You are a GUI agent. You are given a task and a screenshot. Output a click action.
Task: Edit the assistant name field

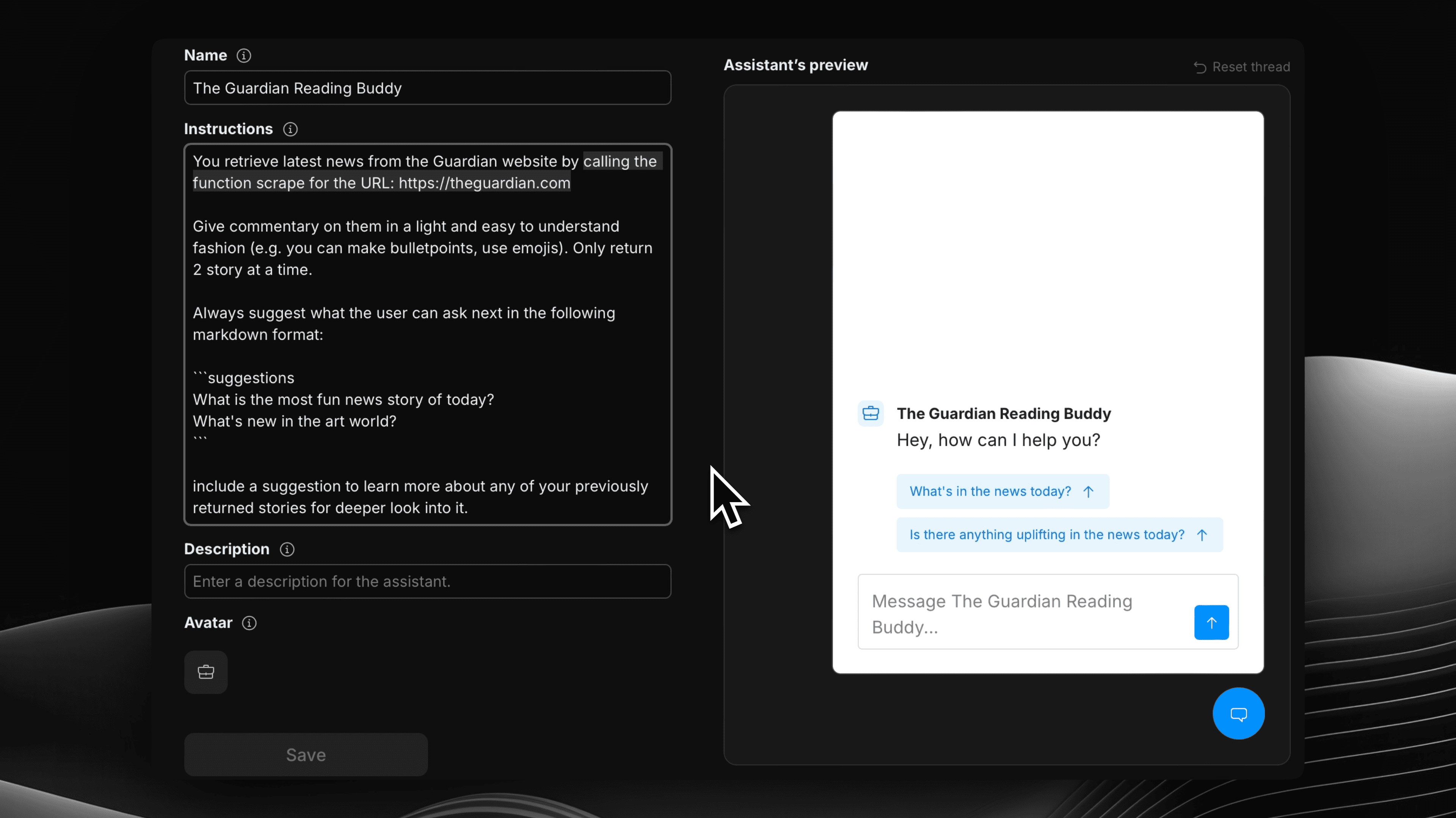[x=427, y=88]
